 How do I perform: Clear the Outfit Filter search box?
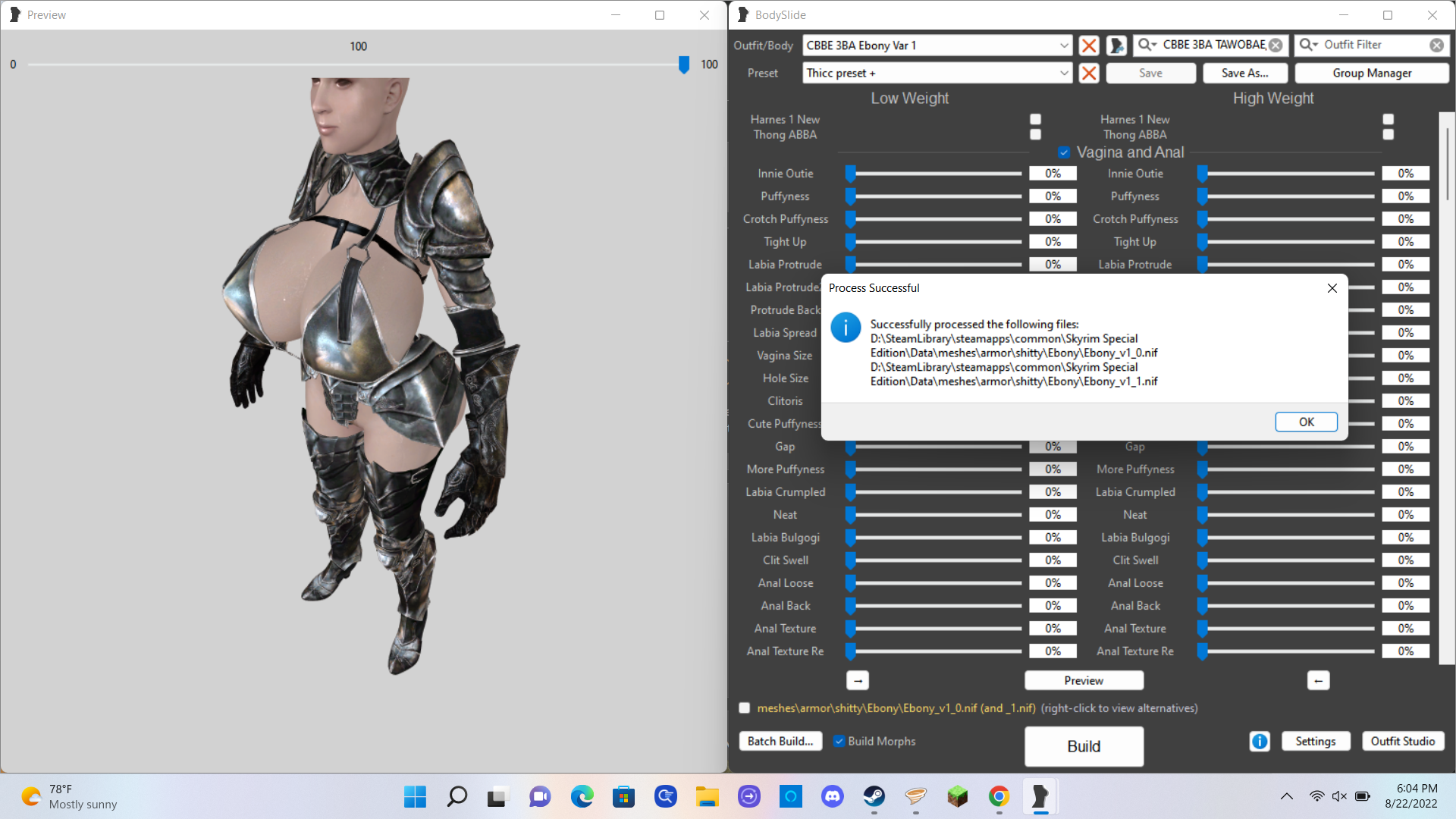[1436, 45]
